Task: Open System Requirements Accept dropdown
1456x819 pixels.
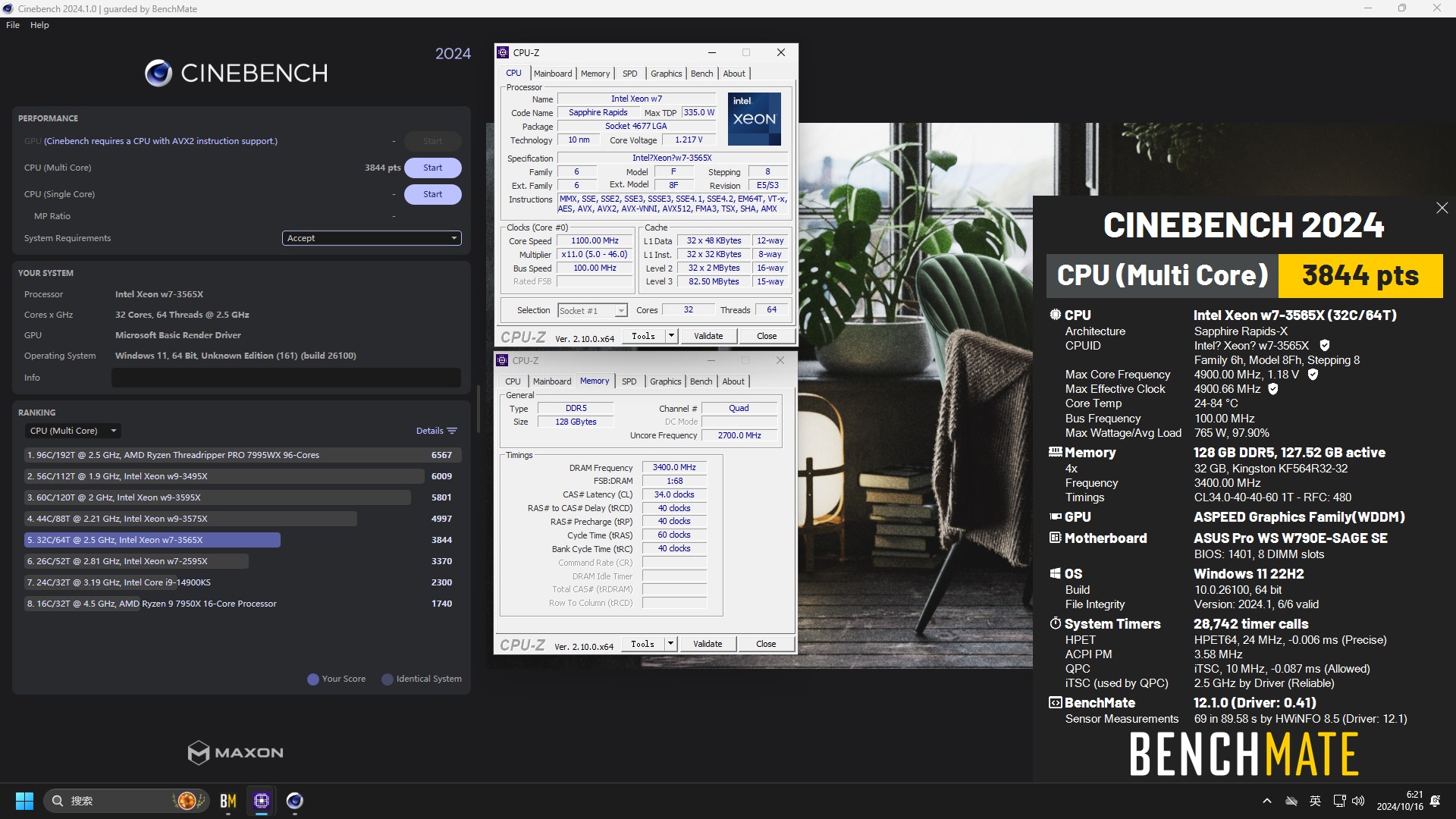Action: pos(372,238)
